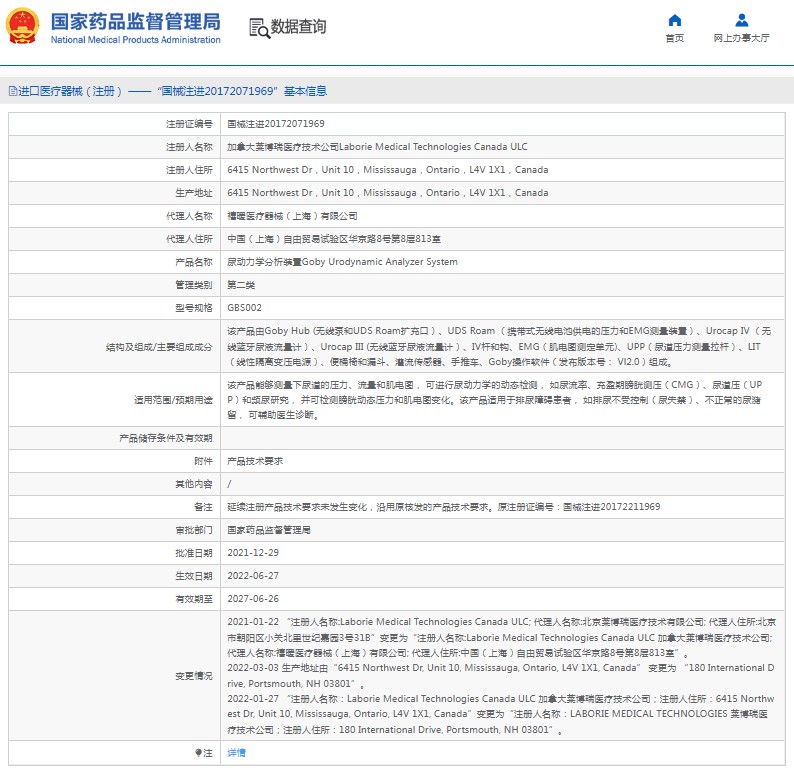Click the 备注 remark value text

(x=444, y=507)
